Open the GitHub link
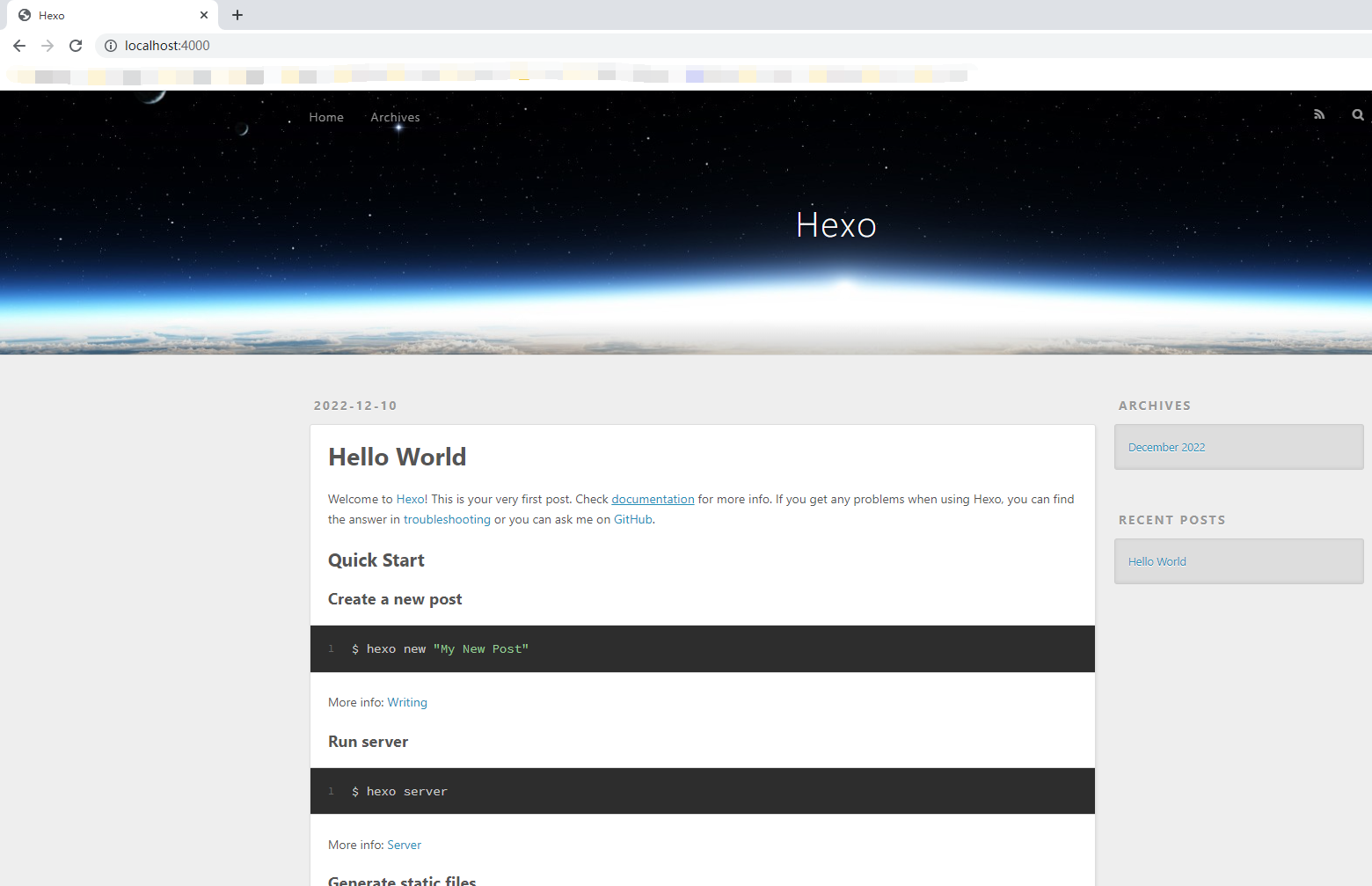Image resolution: width=1372 pixels, height=886 pixels. (633, 519)
